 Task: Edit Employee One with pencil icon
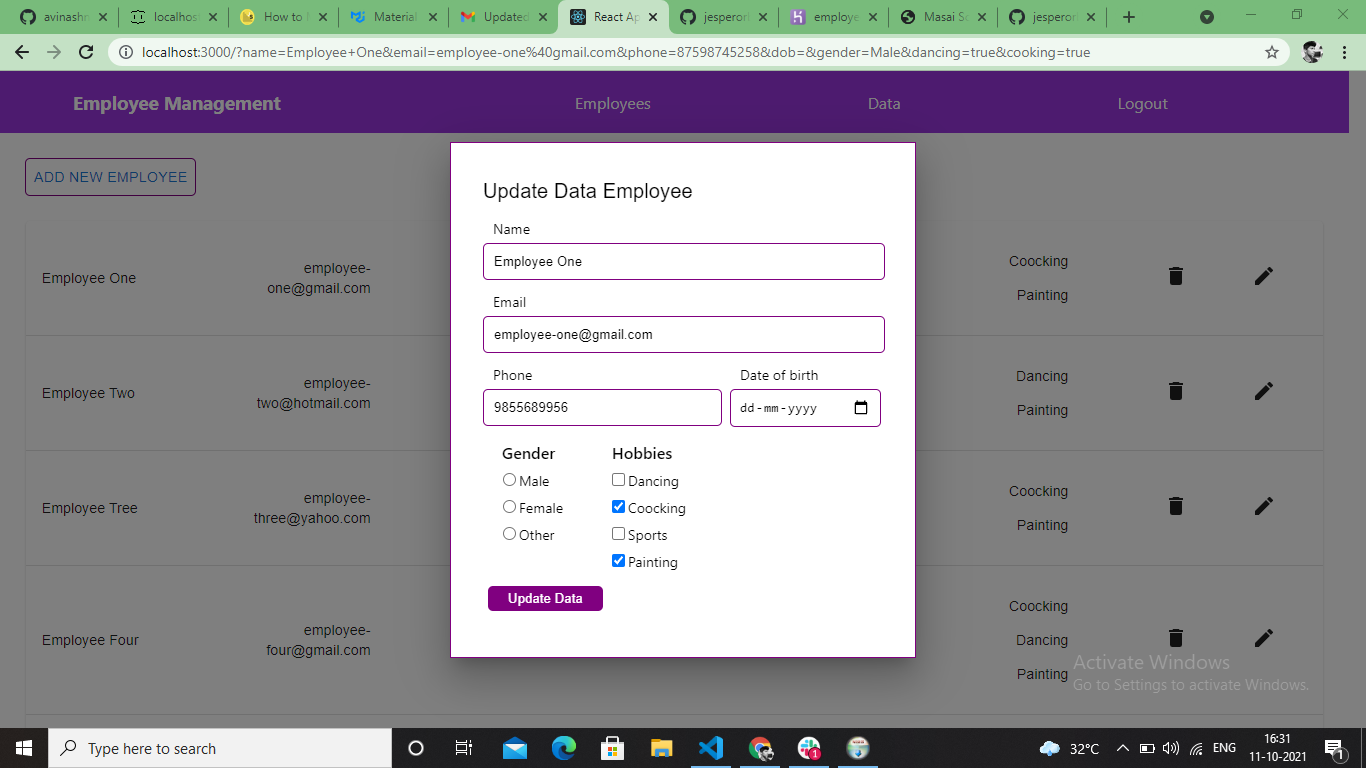coord(1264,276)
